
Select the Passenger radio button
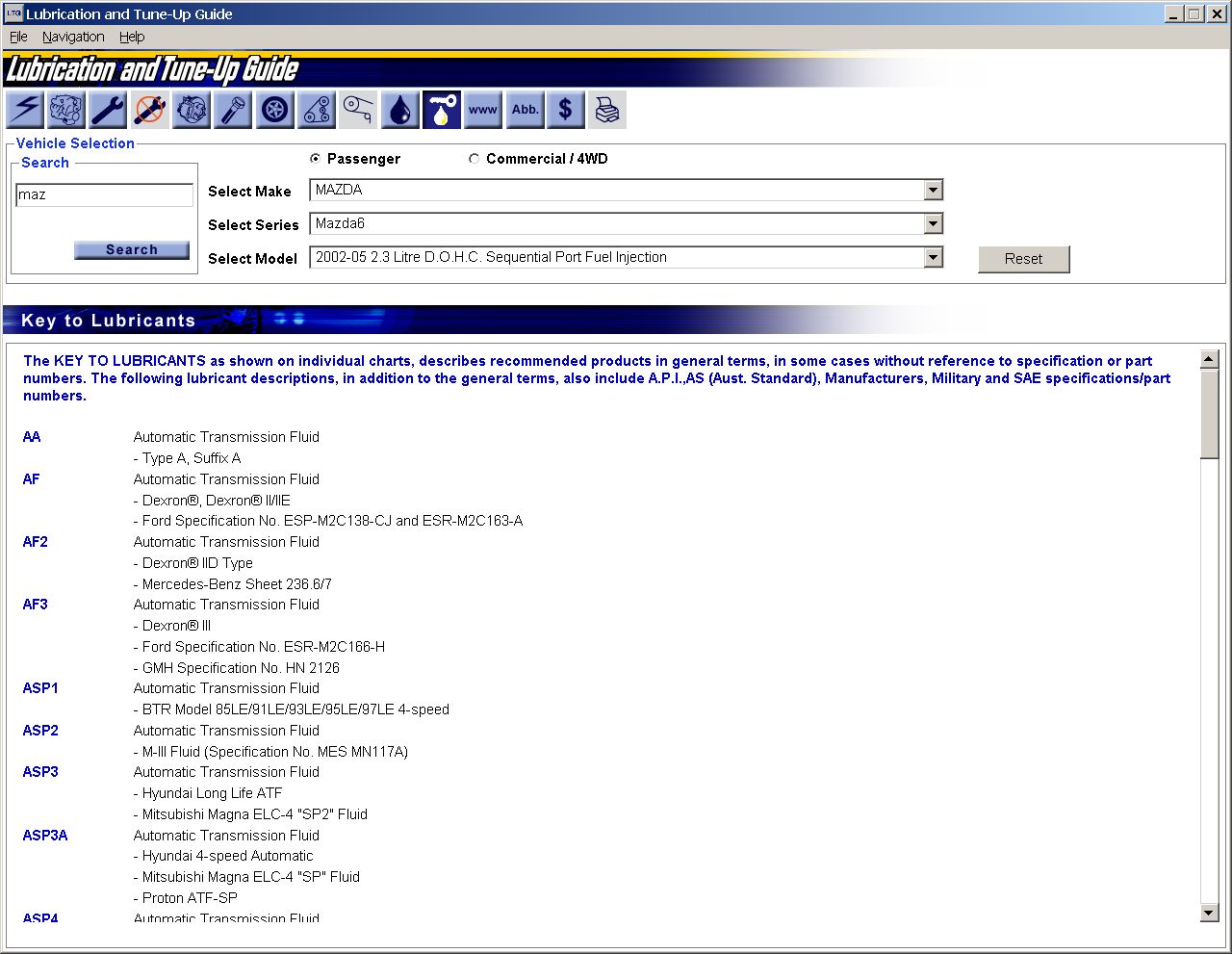pyautogui.click(x=315, y=159)
